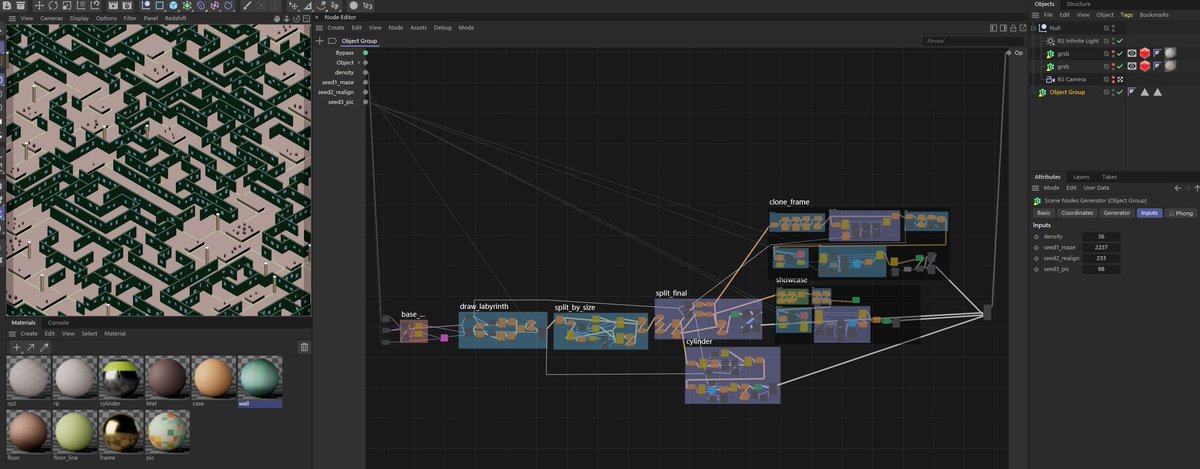Image resolution: width=1200 pixels, height=469 pixels.
Task: Click the viewport orbit rotate icon
Action: [x=296, y=18]
